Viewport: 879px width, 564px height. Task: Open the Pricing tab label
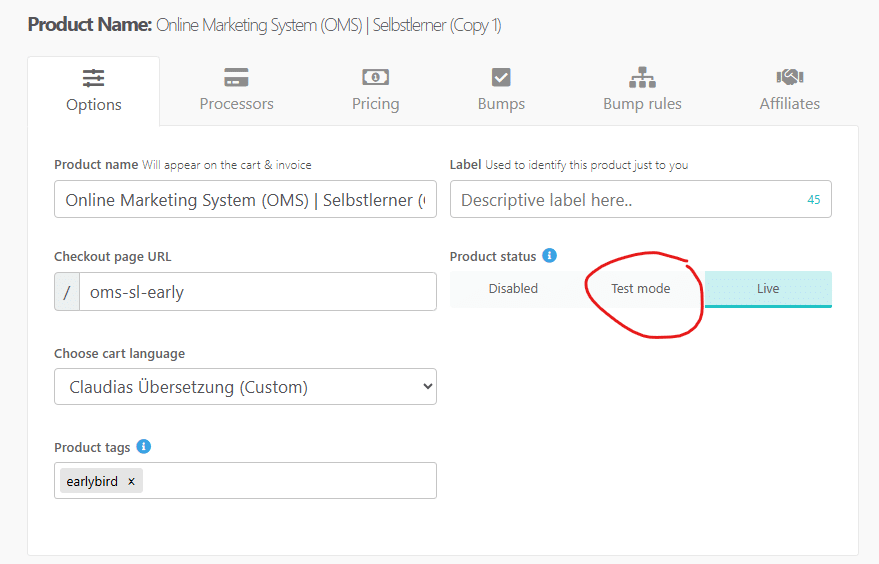click(375, 104)
